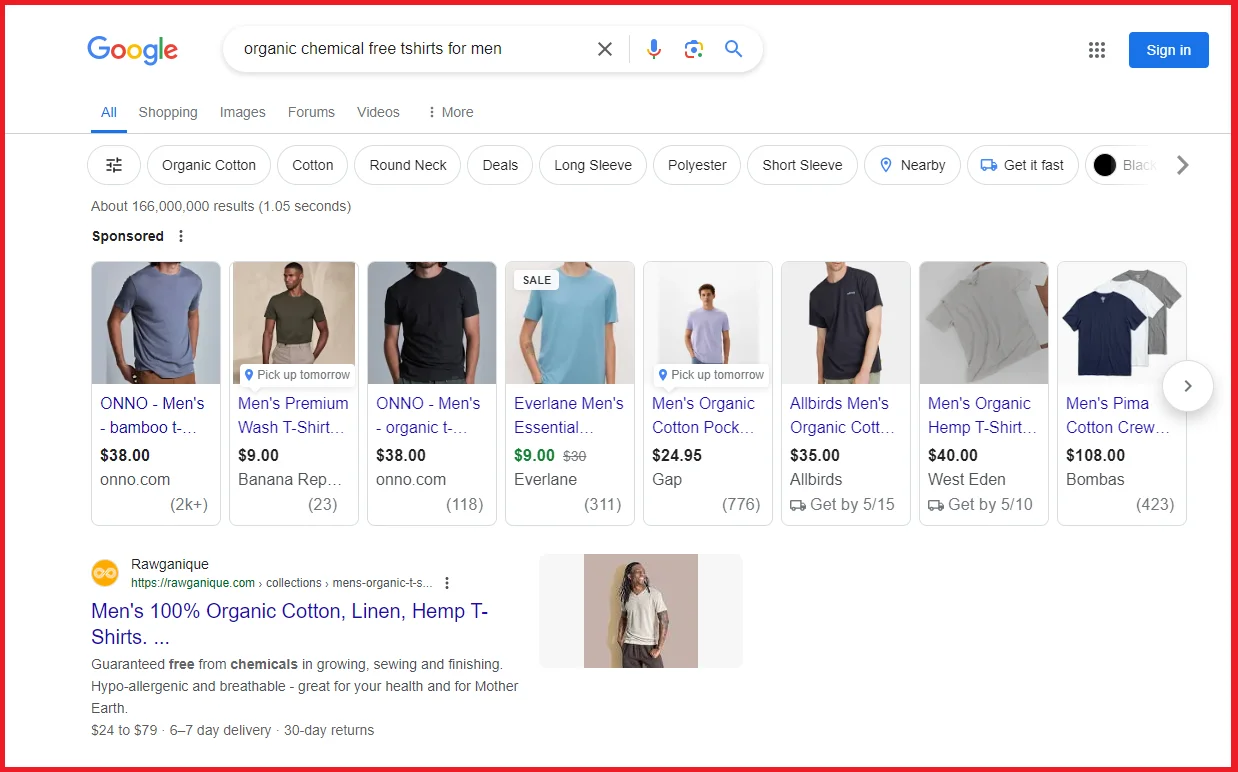The width and height of the screenshot is (1238, 772).
Task: Click the blue ONNO bamboo shirt image
Action: click(156, 323)
